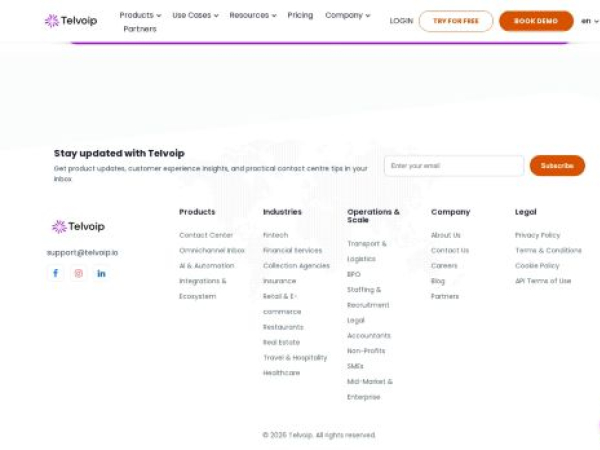Open the Cookie Policy link
This screenshot has width=600, height=450.
coord(537,266)
